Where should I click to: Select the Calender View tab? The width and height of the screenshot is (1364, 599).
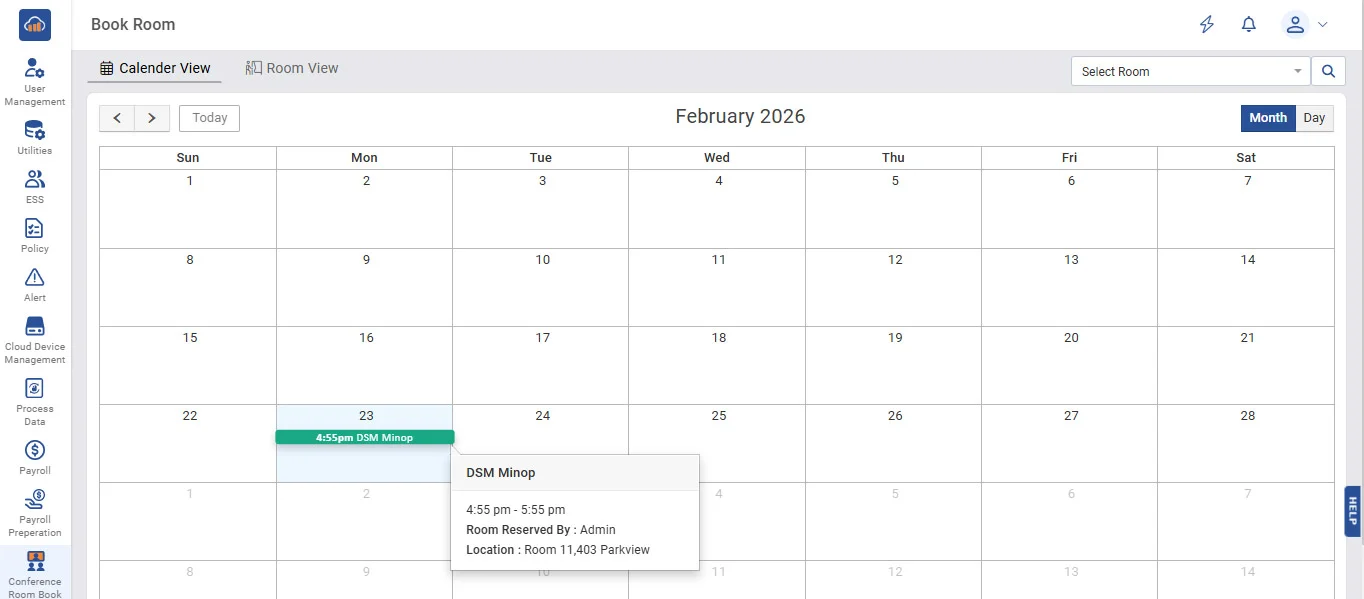click(x=155, y=68)
